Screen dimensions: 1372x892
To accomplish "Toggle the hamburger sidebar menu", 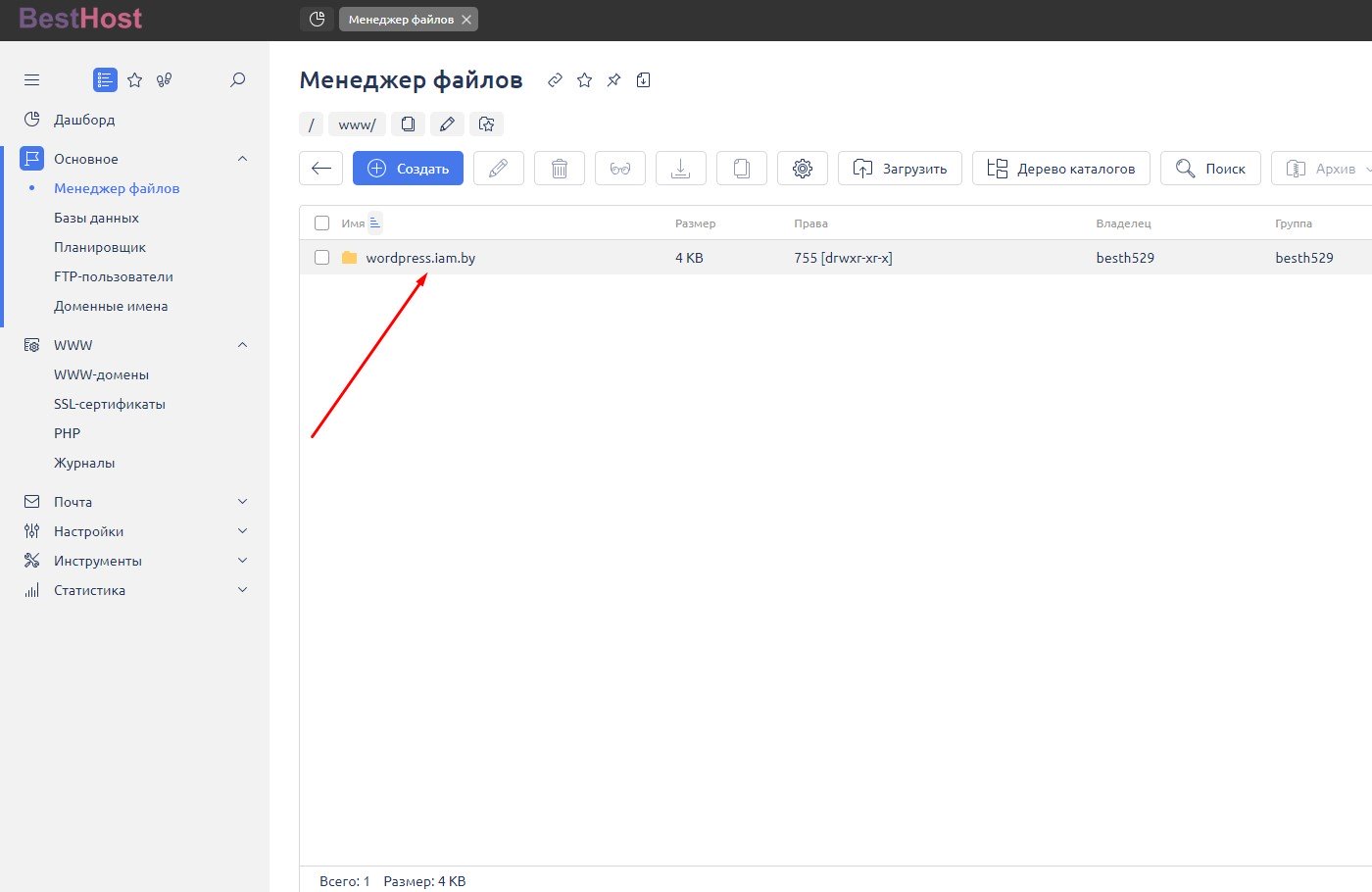I will click(31, 80).
